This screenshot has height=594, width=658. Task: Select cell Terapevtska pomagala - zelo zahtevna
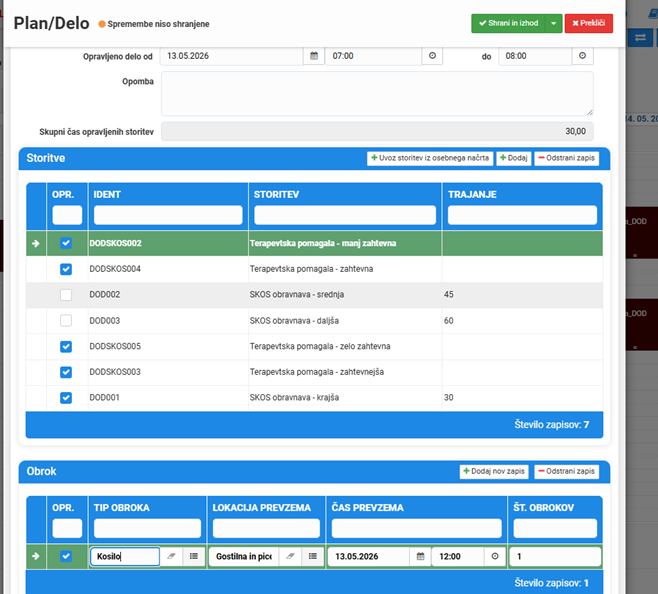(345, 346)
